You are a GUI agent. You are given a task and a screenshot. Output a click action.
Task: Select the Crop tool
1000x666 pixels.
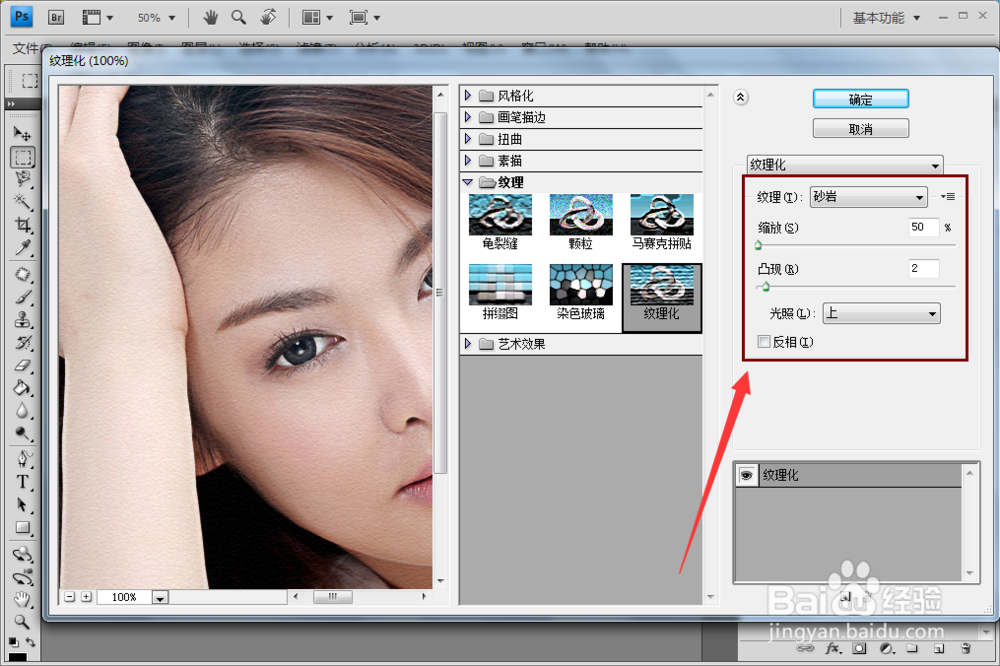pos(22,225)
